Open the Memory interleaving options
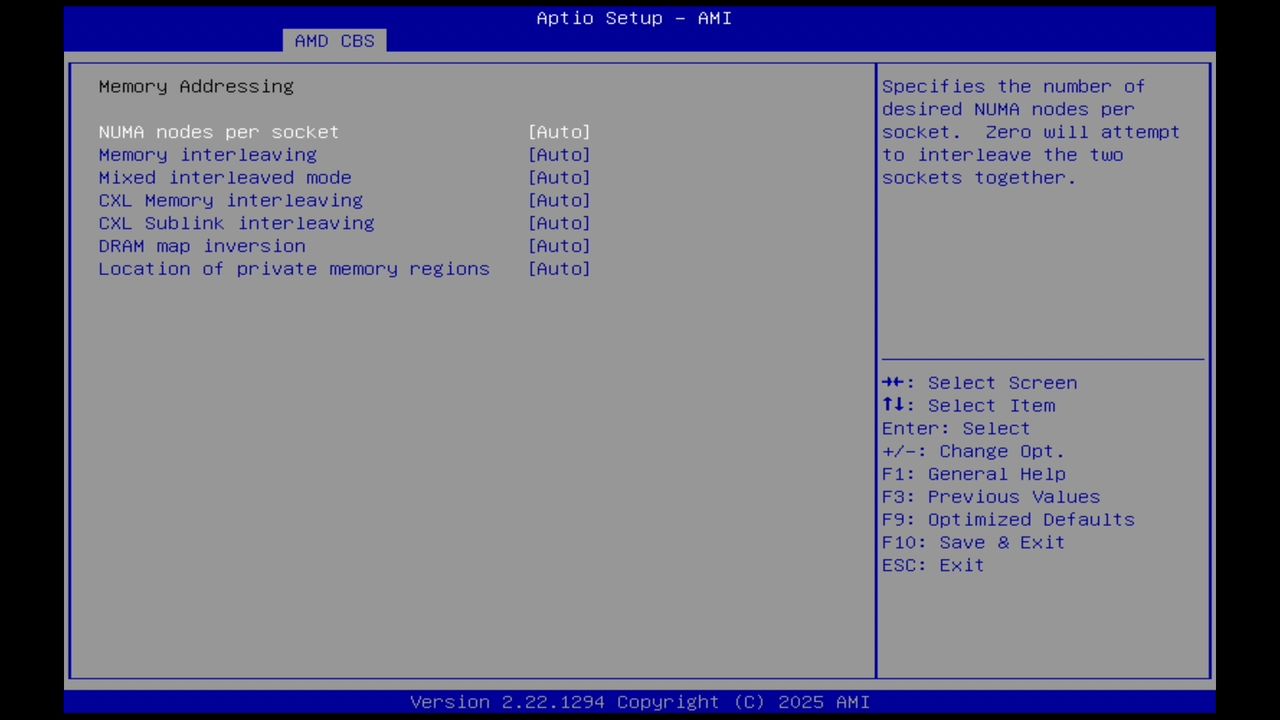 pyautogui.click(x=559, y=154)
